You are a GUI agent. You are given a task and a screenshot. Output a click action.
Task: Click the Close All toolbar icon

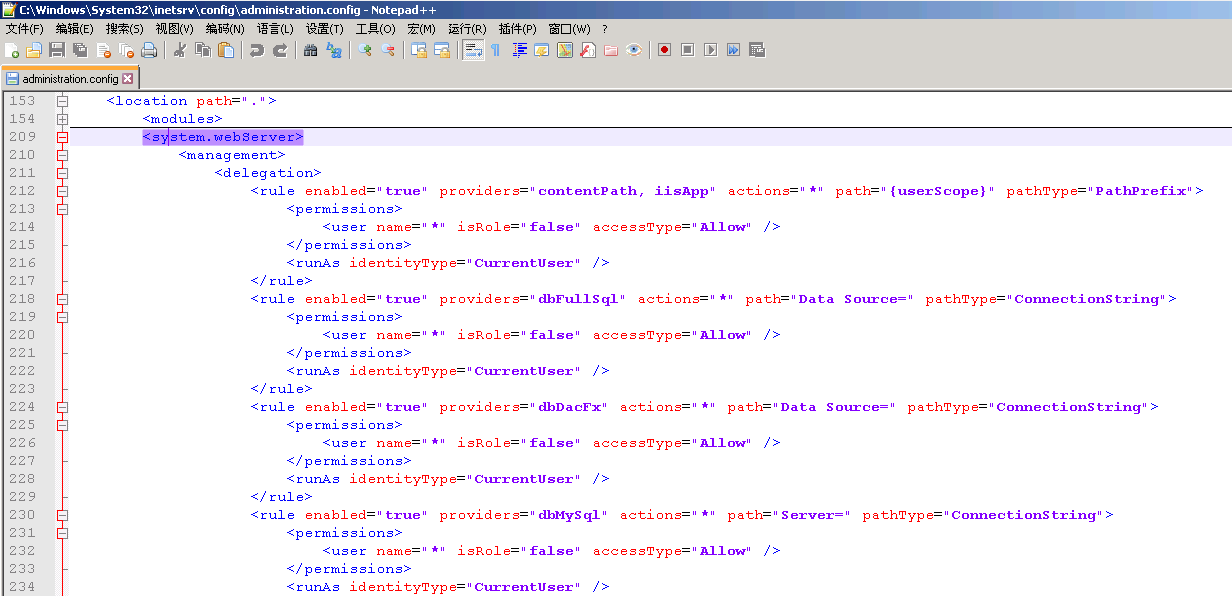(126, 50)
